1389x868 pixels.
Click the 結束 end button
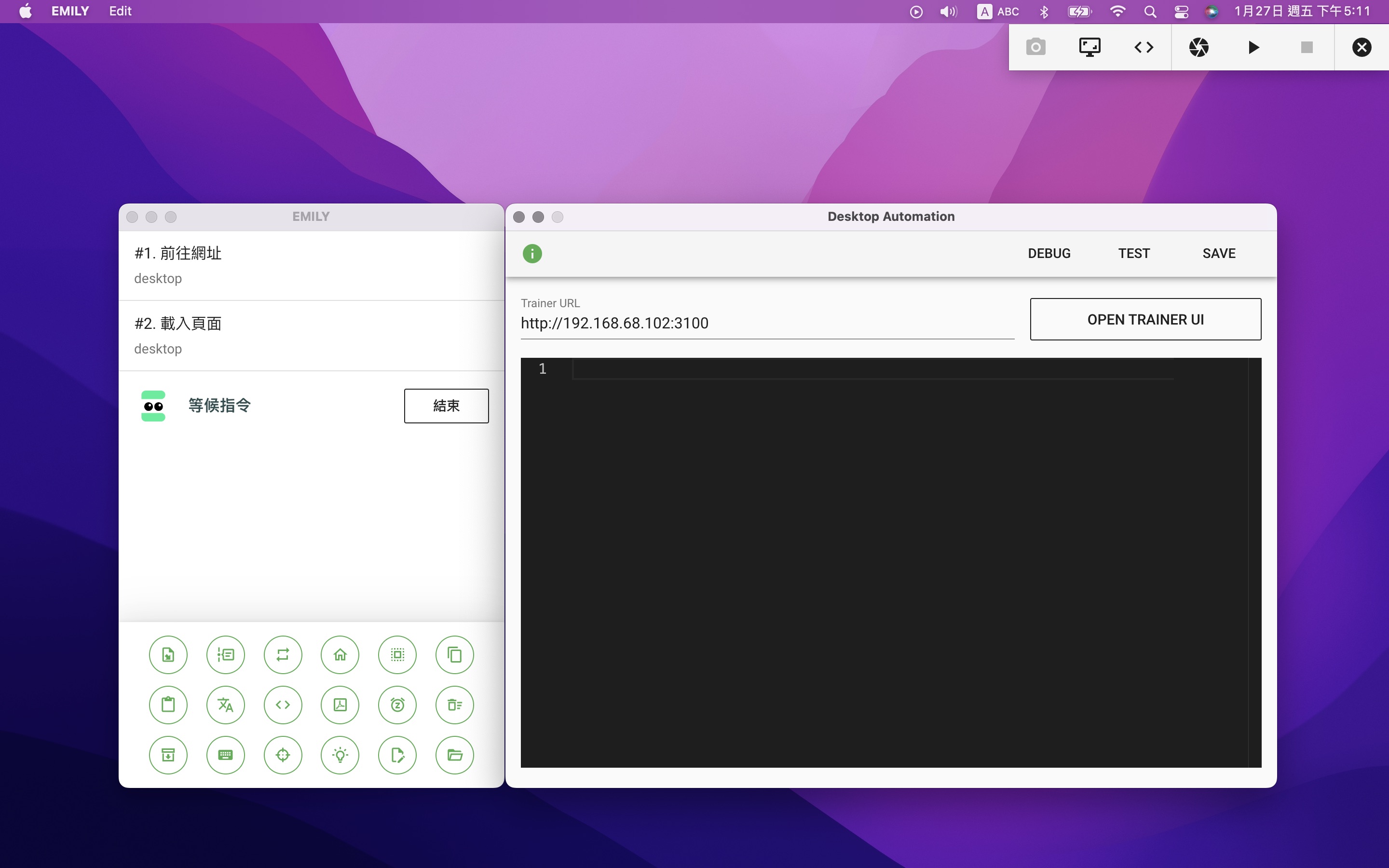(446, 406)
